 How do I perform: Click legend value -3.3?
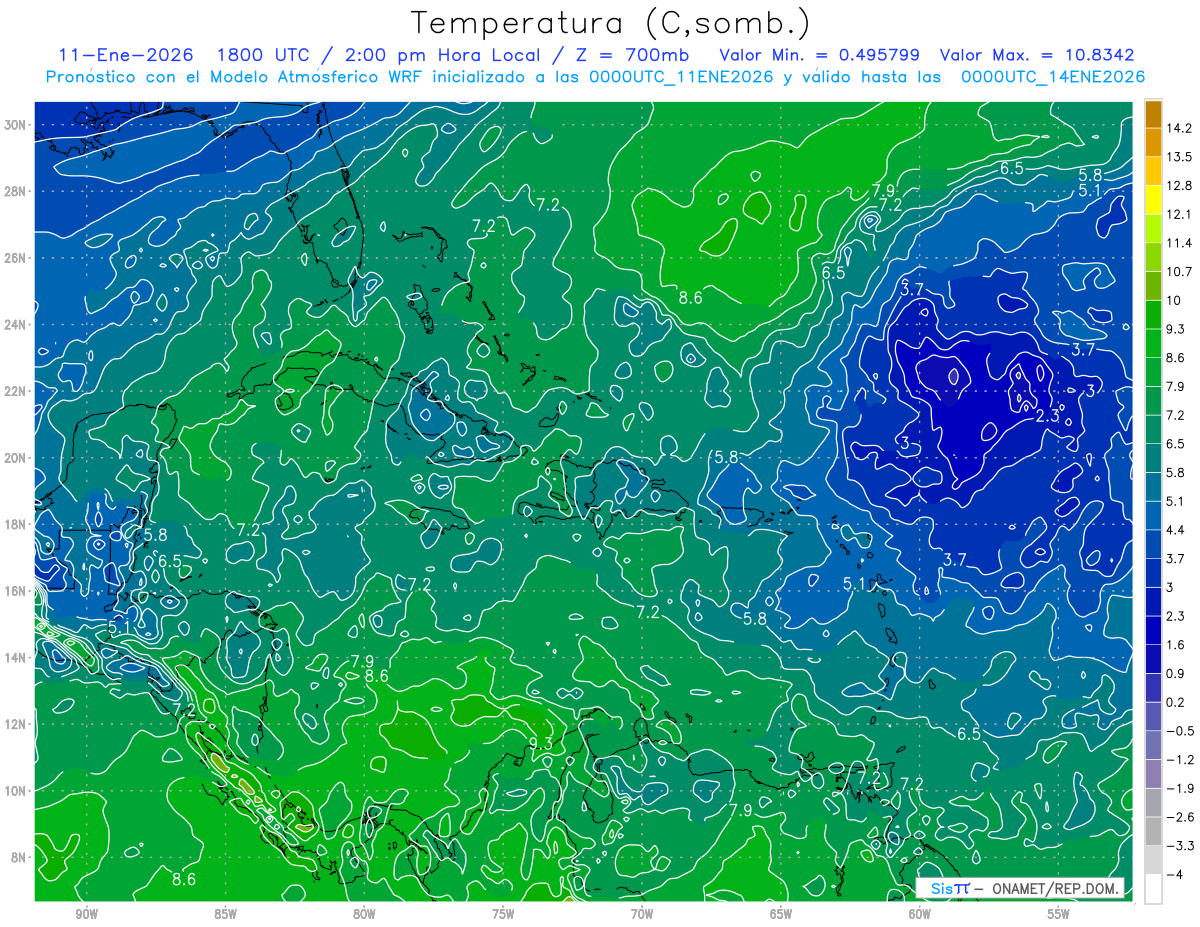pyautogui.click(x=1181, y=846)
